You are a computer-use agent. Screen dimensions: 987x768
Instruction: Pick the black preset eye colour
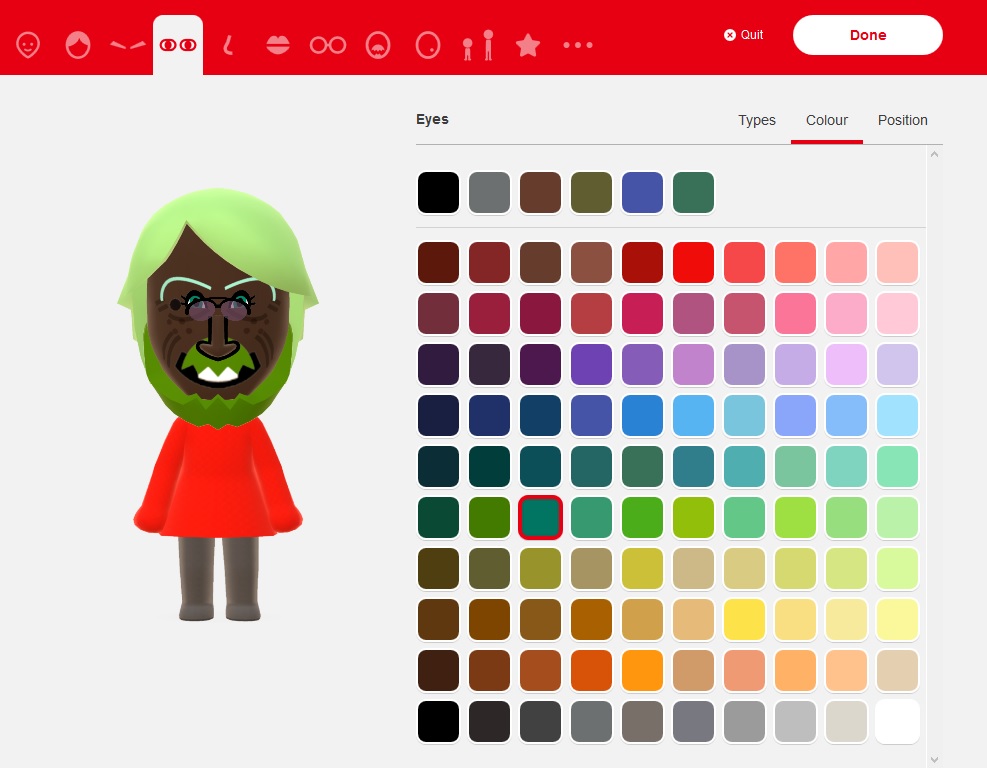tap(438, 193)
